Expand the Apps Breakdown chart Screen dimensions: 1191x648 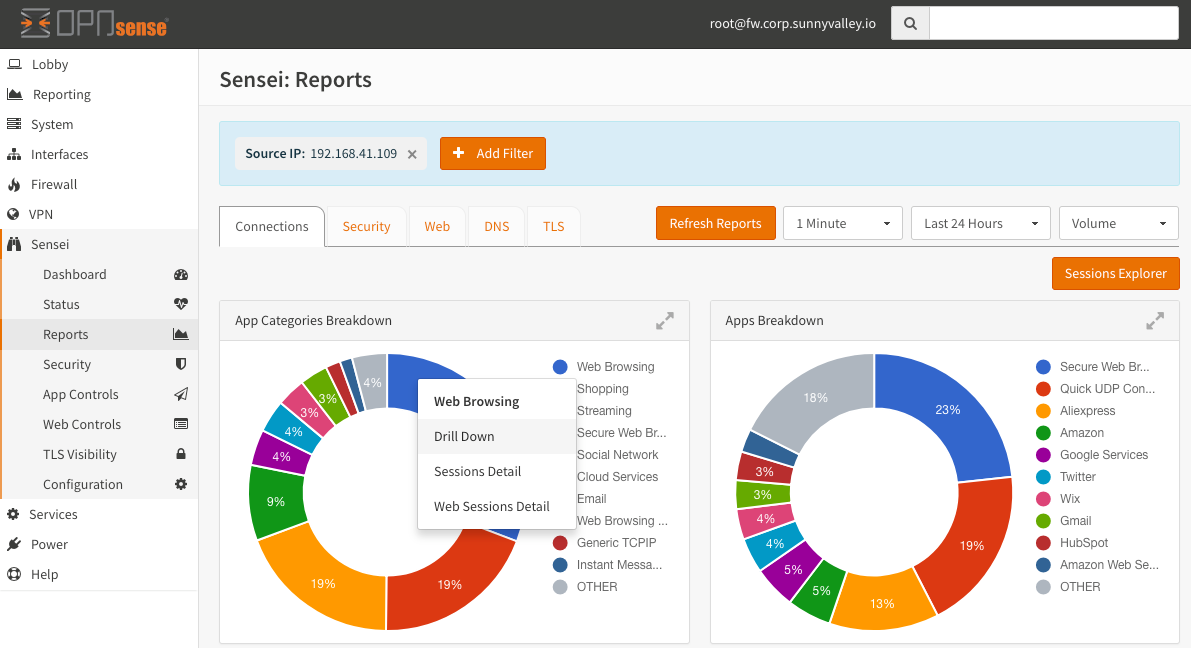pos(1155,321)
